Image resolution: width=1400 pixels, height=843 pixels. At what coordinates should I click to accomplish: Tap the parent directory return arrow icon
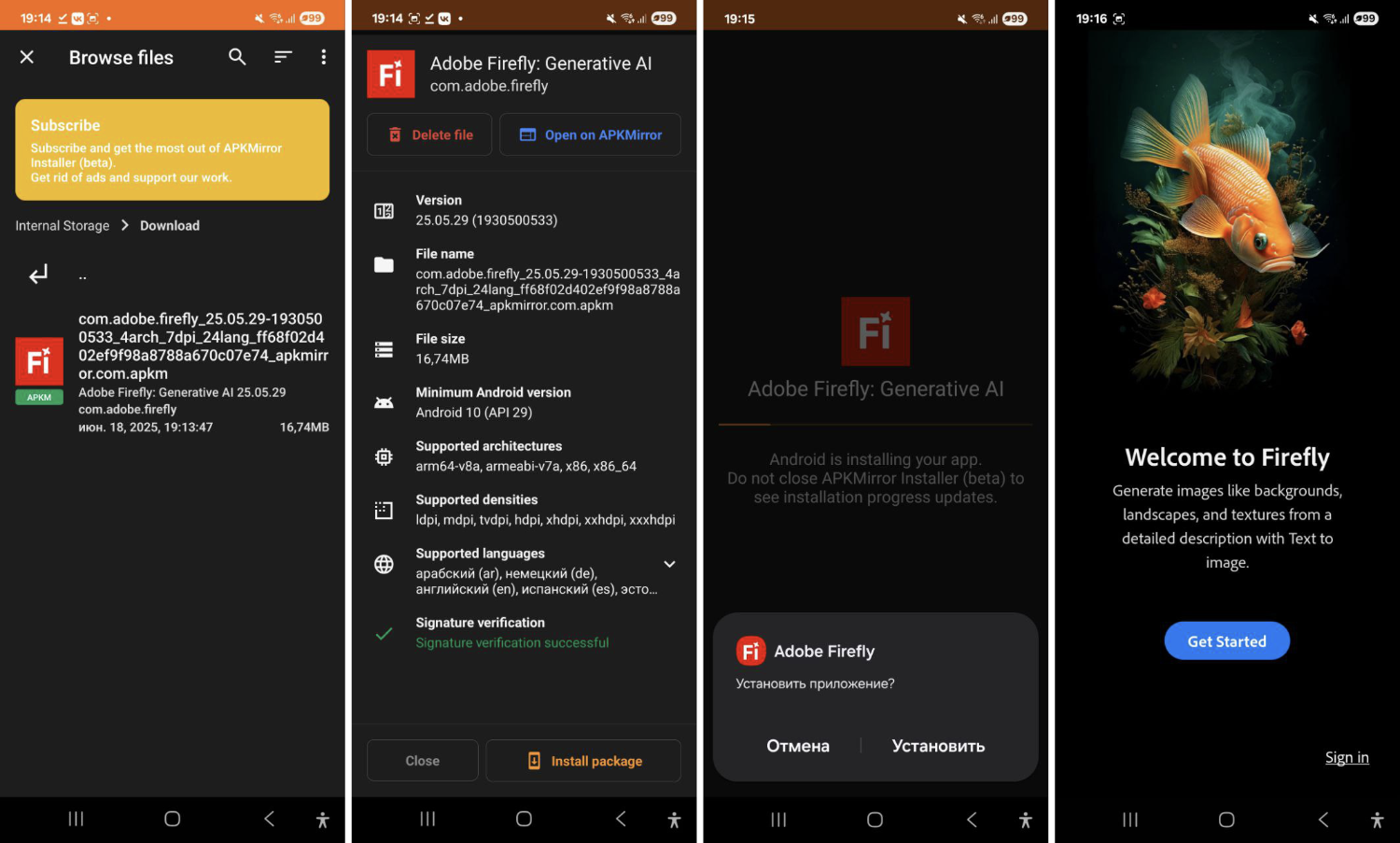coord(38,274)
